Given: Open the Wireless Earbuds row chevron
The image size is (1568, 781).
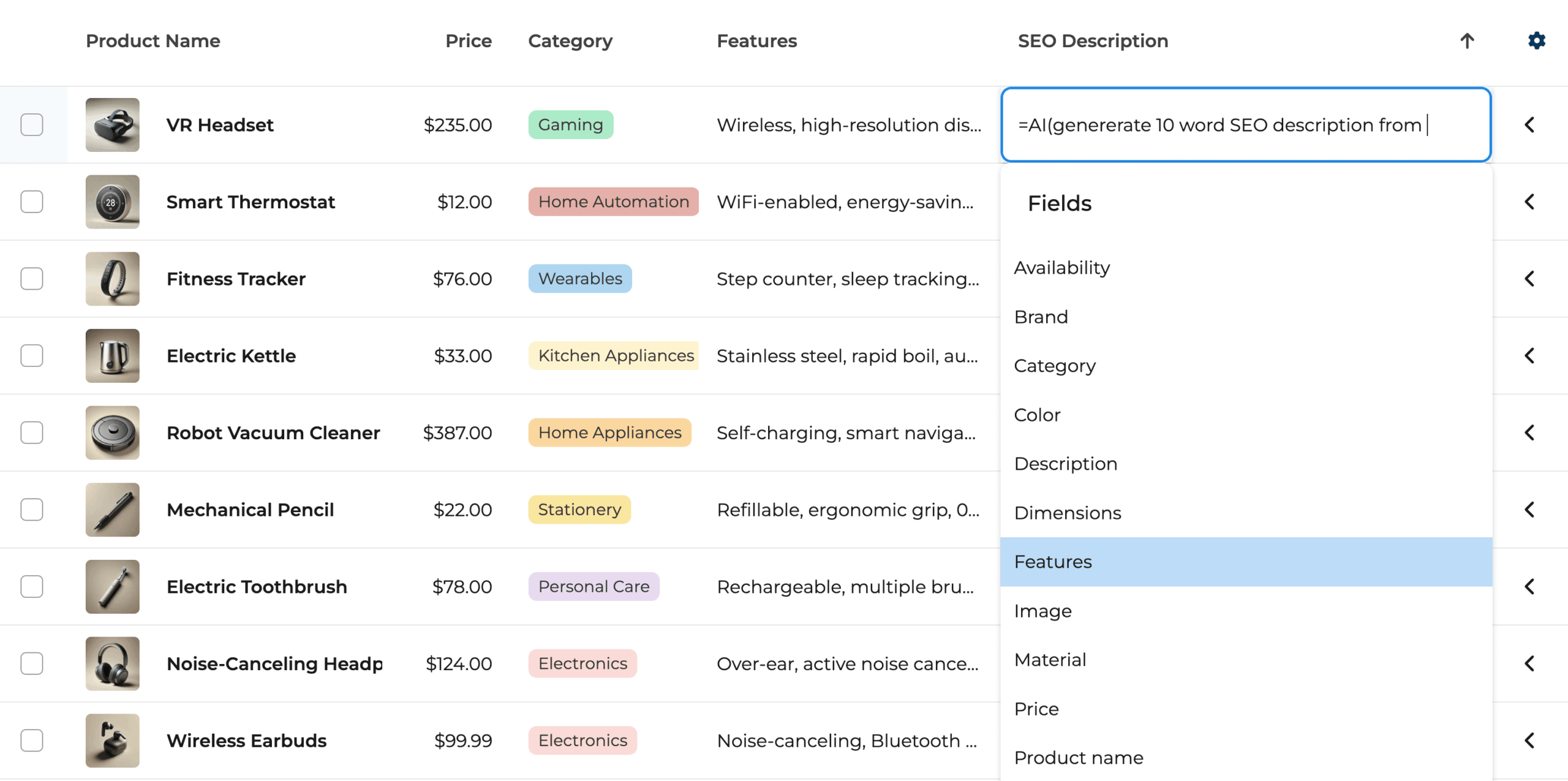Looking at the screenshot, I should [x=1529, y=741].
